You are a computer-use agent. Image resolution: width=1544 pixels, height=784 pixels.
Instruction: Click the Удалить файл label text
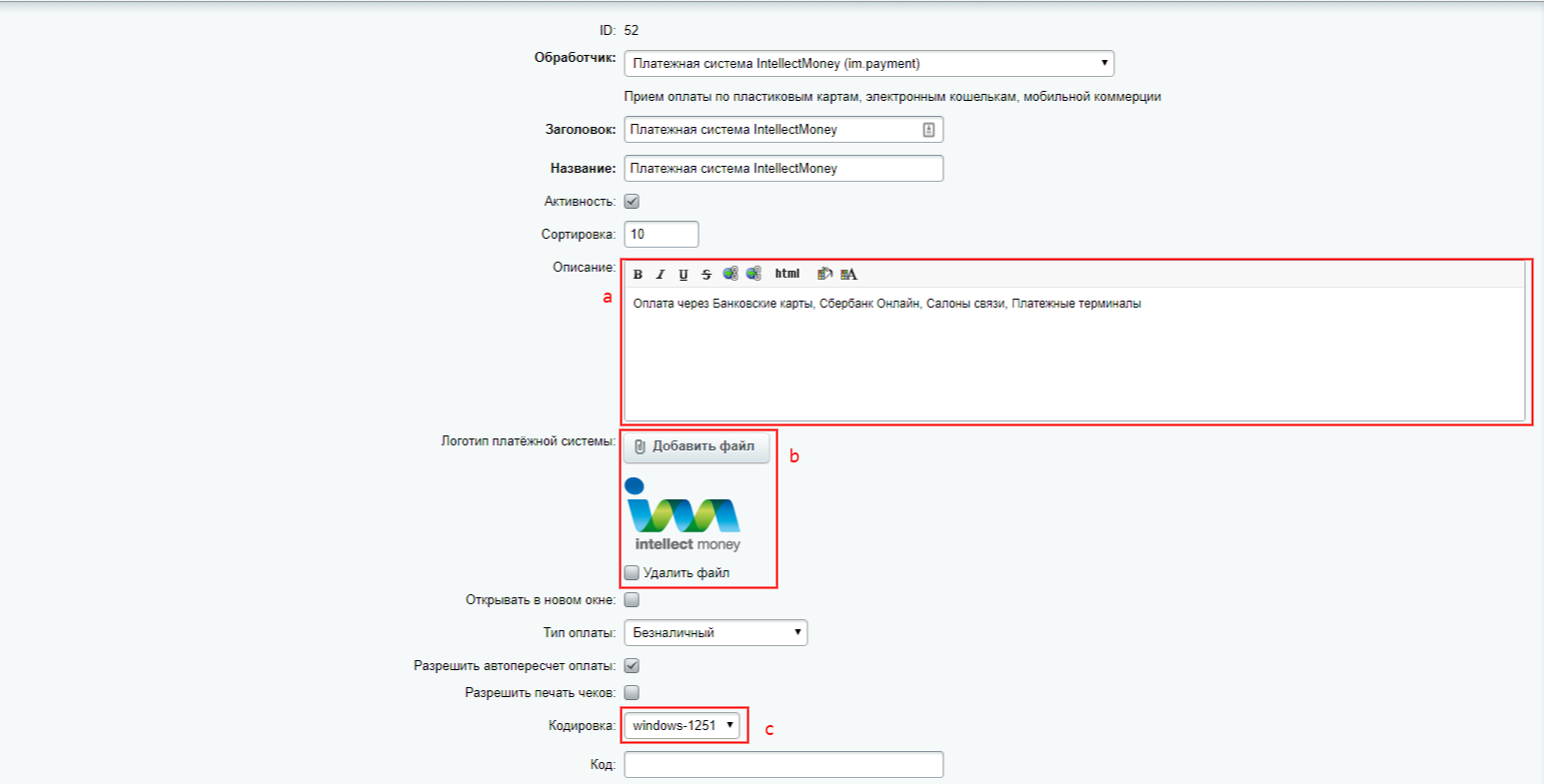687,573
